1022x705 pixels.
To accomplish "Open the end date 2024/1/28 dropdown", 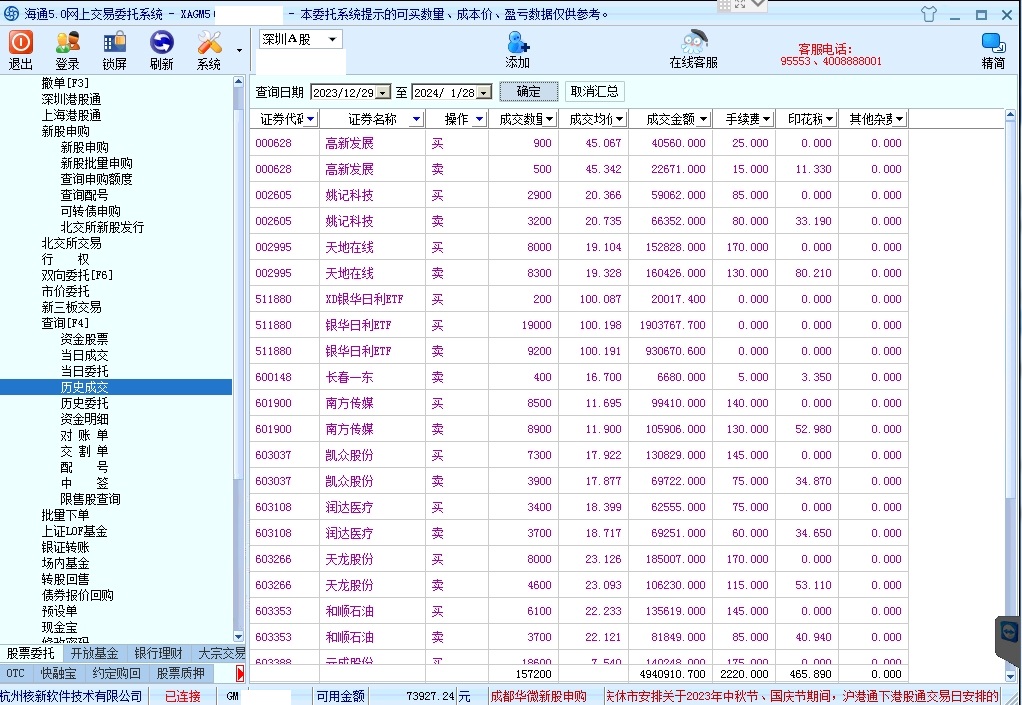I will tap(483, 93).
